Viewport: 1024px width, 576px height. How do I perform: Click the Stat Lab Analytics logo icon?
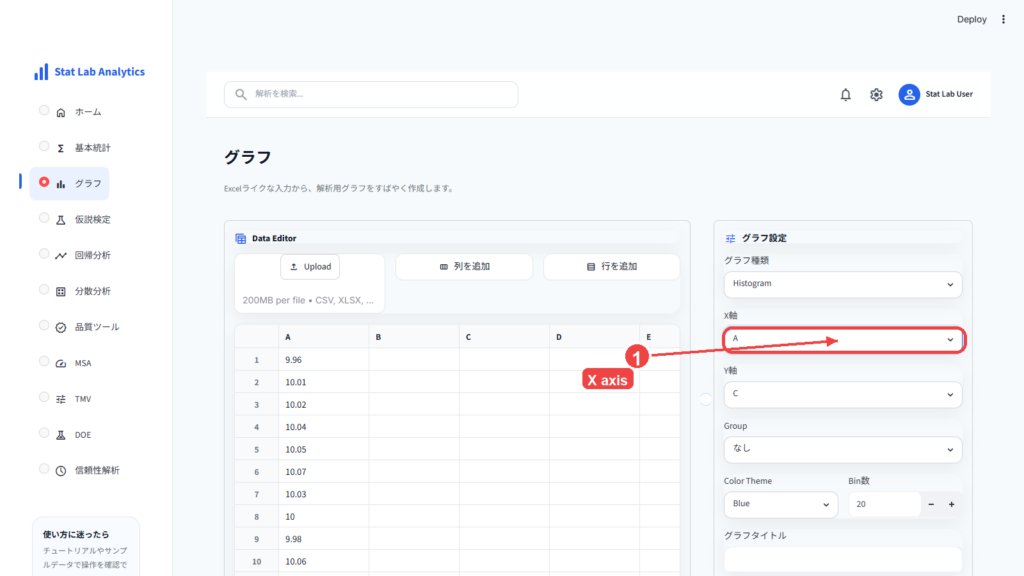coord(41,72)
